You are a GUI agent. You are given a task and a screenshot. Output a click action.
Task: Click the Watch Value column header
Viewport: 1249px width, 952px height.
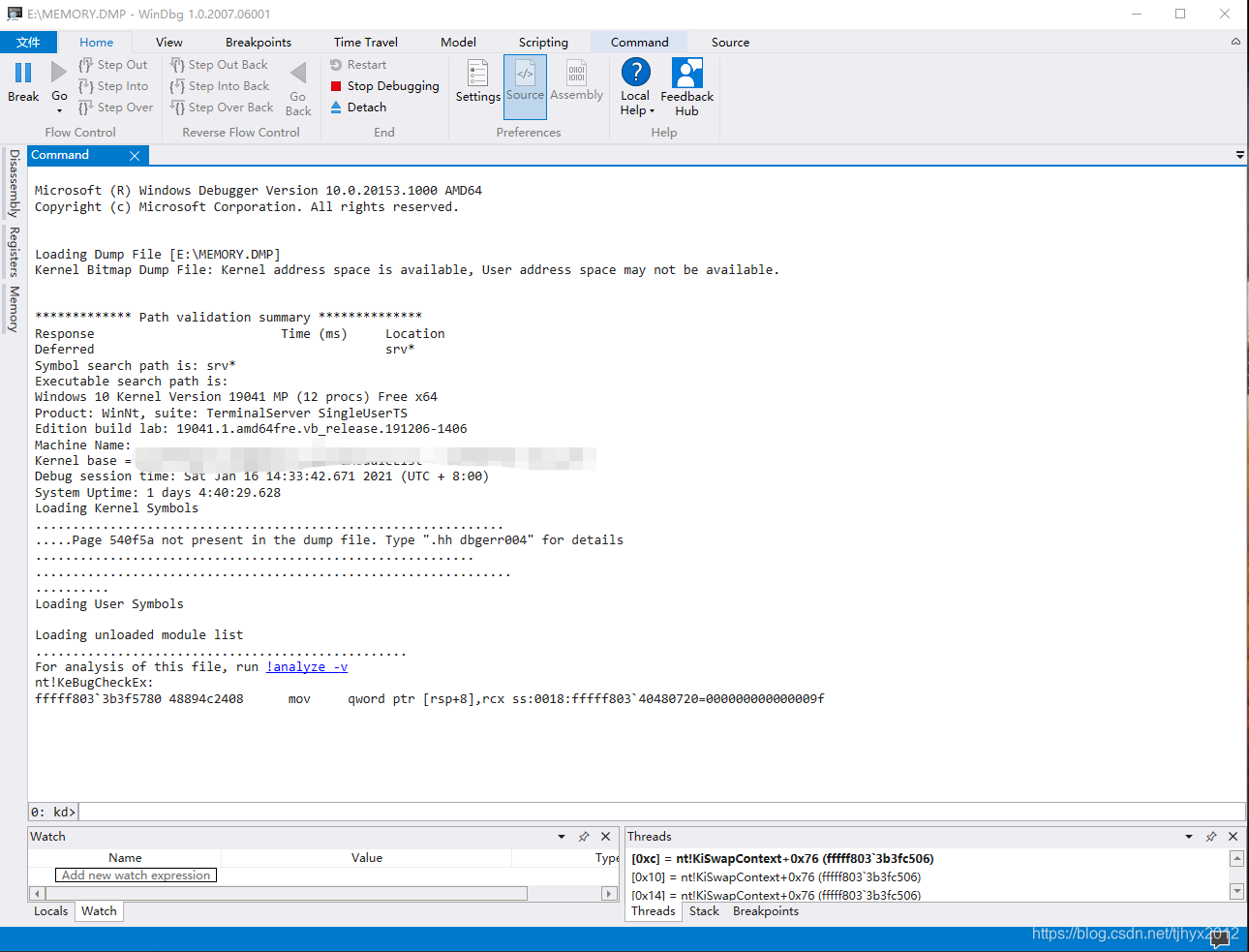(367, 858)
